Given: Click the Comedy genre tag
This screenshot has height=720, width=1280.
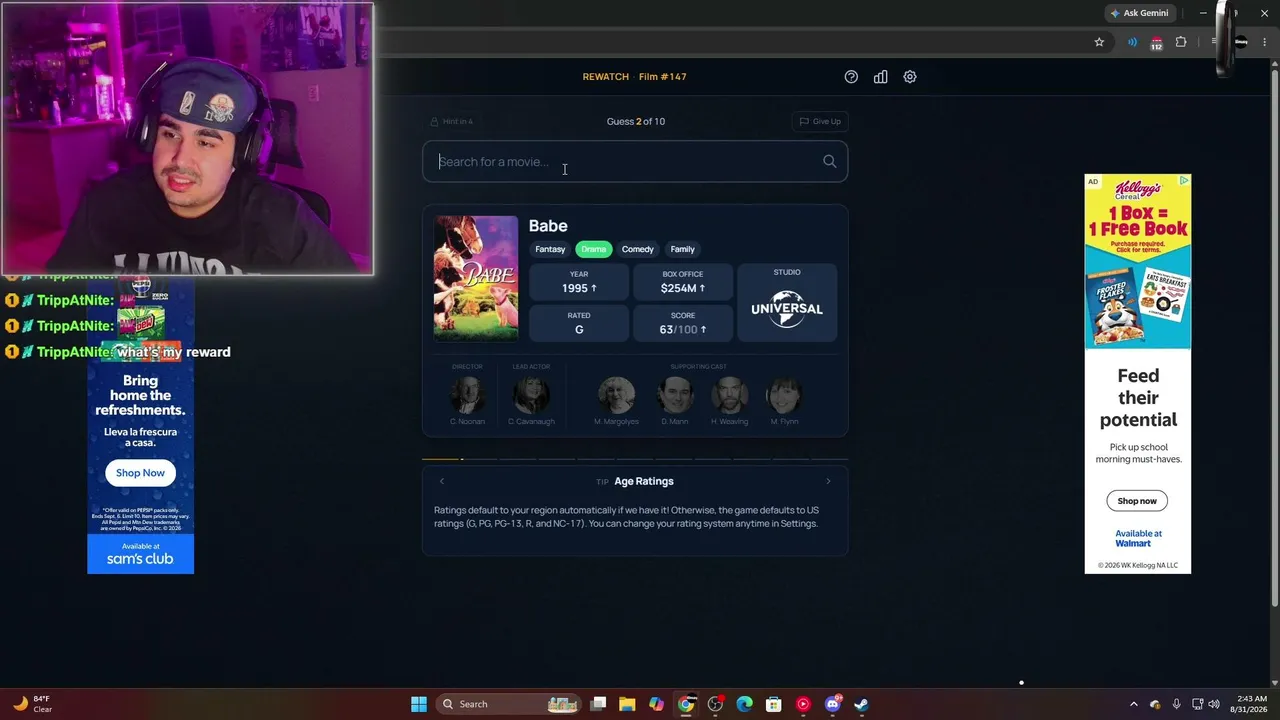Looking at the screenshot, I should point(638,249).
